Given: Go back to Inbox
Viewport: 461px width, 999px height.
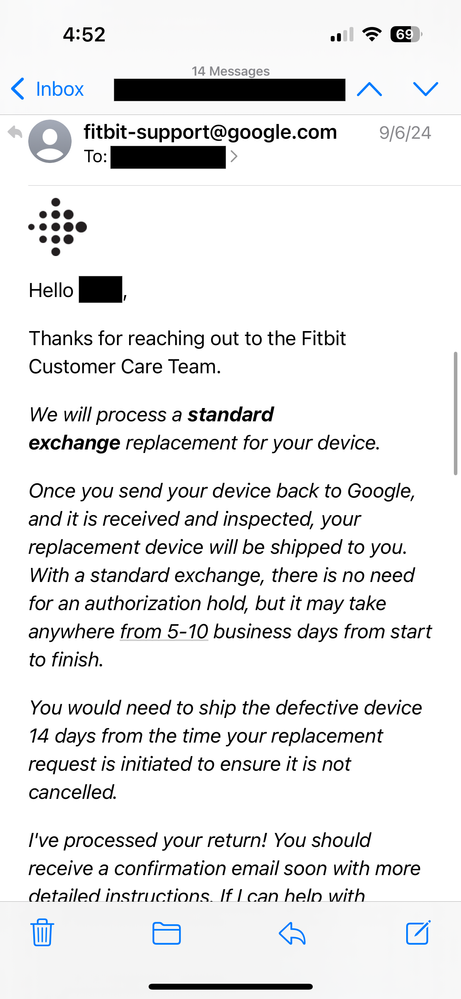Looking at the screenshot, I should tap(48, 89).
